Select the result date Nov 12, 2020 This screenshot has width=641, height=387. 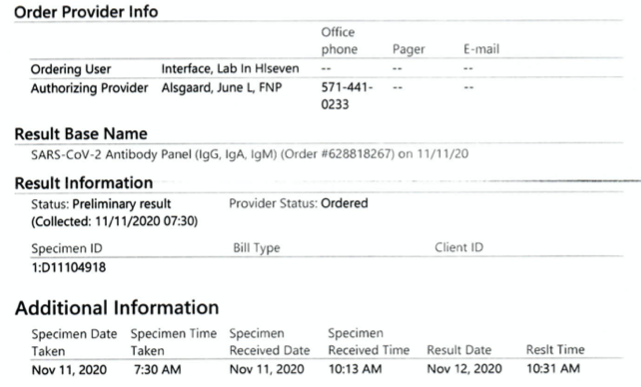[464, 369]
